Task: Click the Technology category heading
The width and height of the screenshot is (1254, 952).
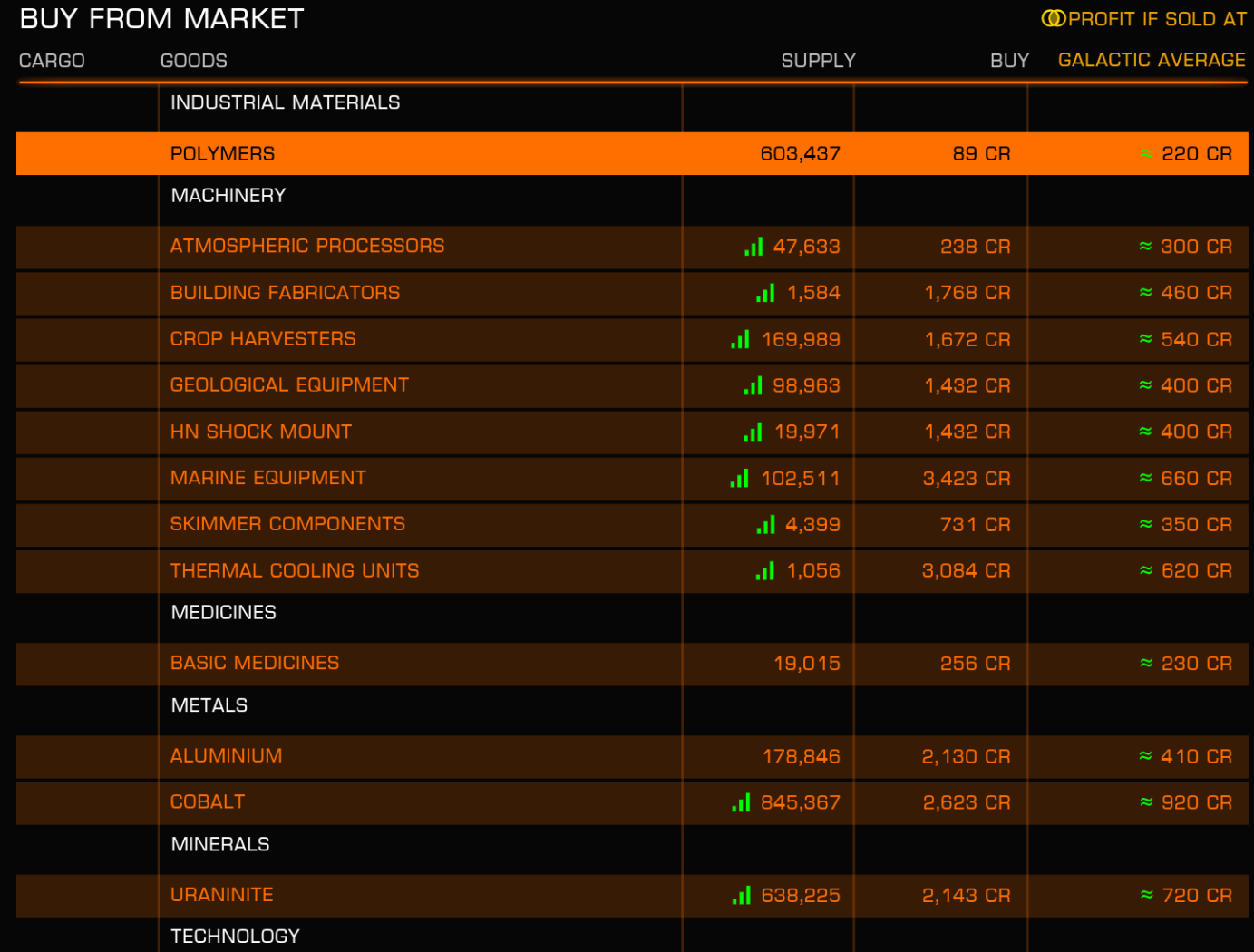Action: click(x=235, y=937)
